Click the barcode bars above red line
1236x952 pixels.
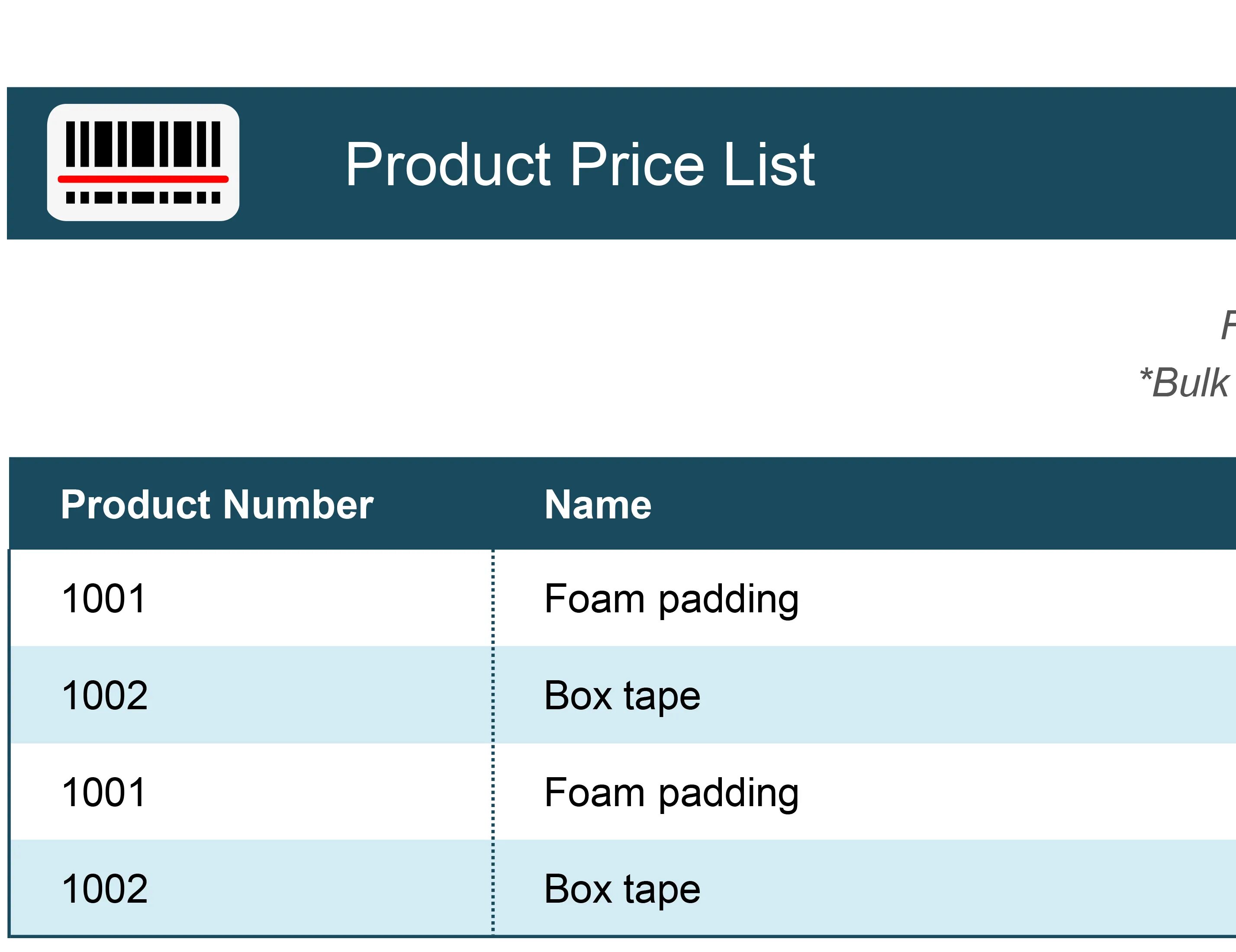pyautogui.click(x=143, y=144)
